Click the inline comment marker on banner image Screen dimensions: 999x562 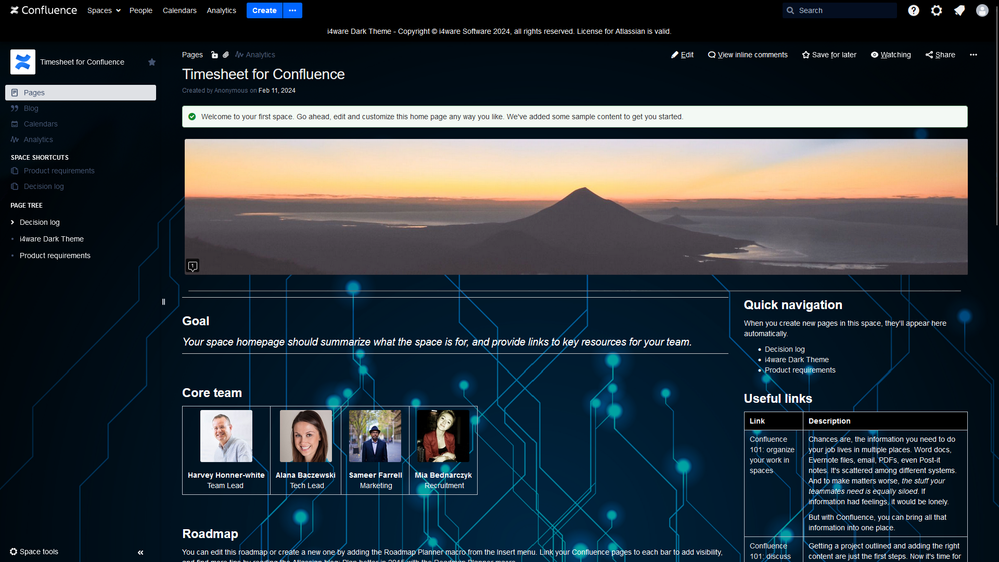[192, 266]
